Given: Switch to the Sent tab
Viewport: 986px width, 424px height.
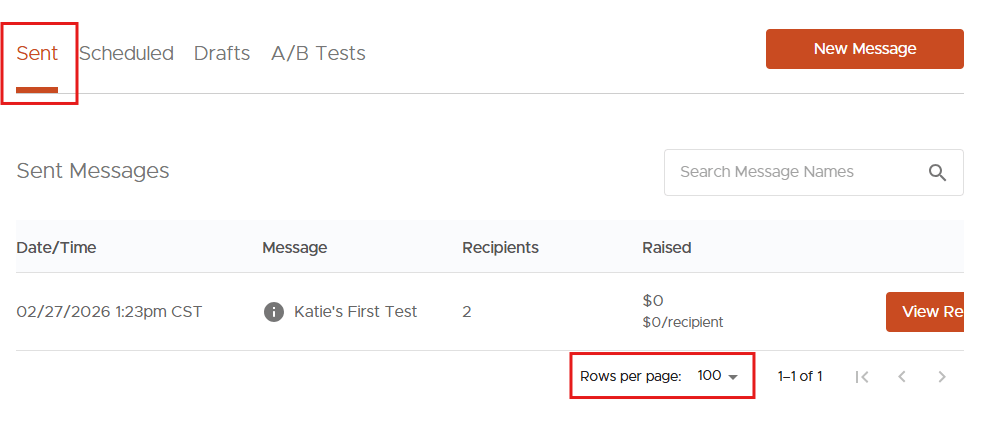Looking at the screenshot, I should point(37,53).
